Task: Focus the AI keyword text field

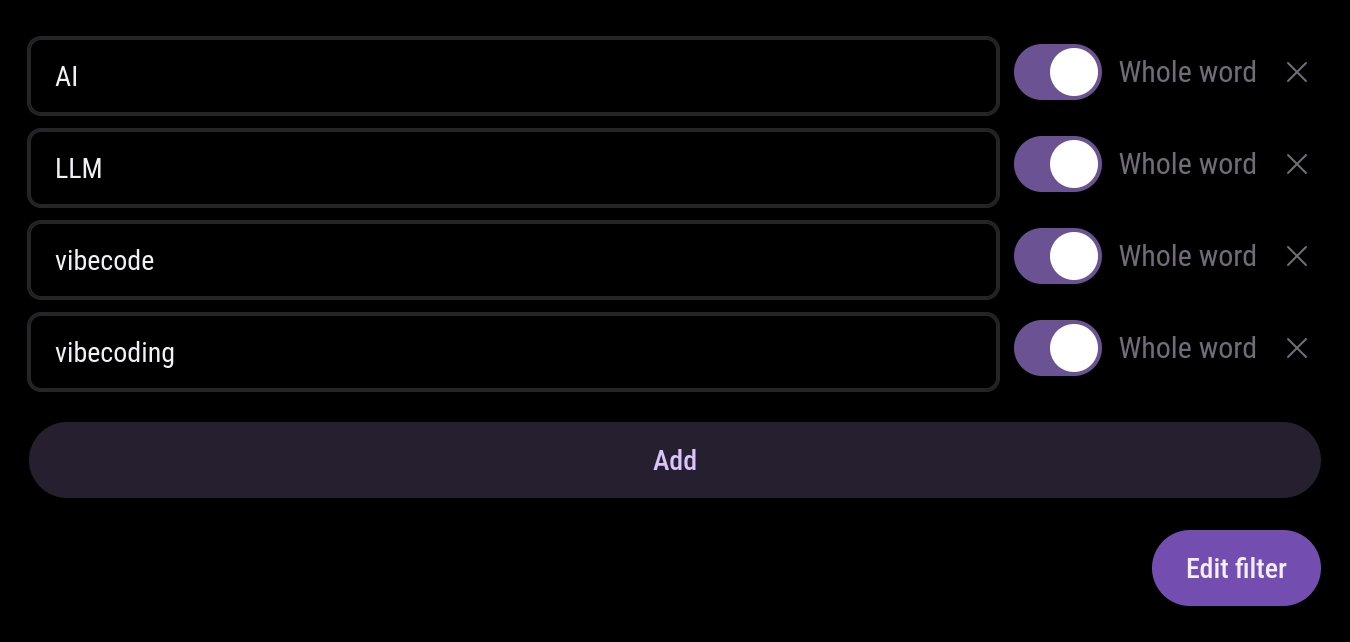Action: [x=513, y=76]
